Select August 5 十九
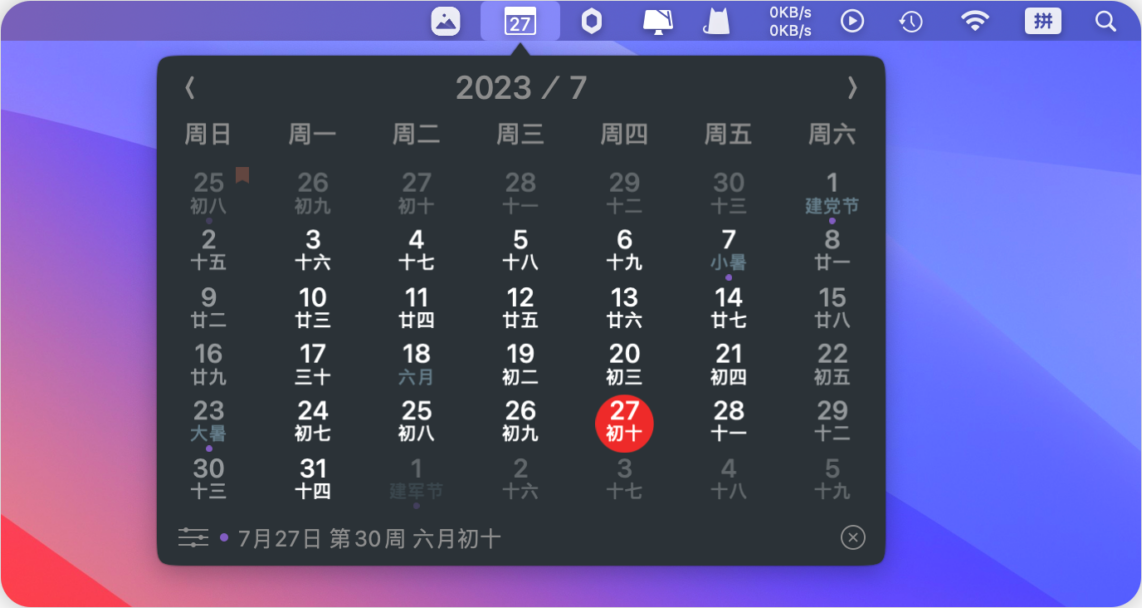The width and height of the screenshot is (1142, 608). click(x=832, y=479)
